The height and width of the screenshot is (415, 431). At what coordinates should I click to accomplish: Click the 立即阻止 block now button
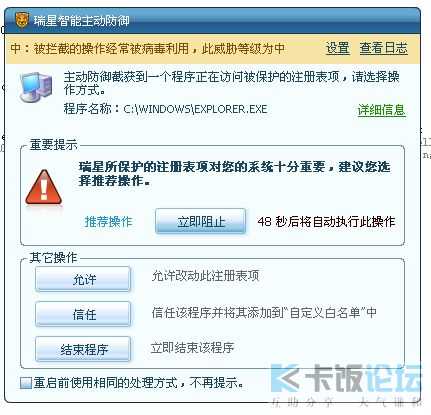[x=201, y=221]
